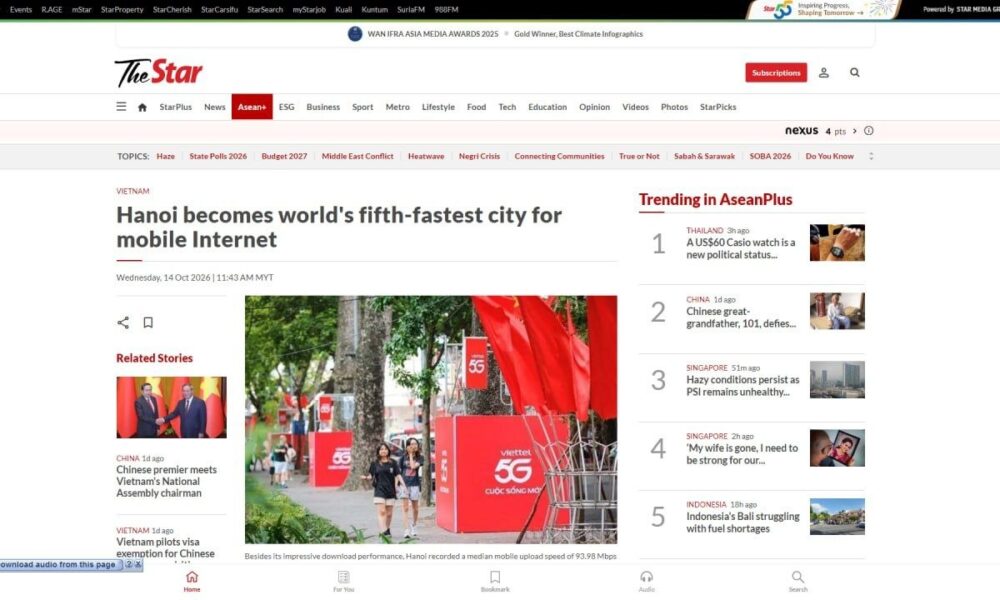Open Vietnam pilots visa exemption story
This screenshot has width=1000, height=600.
[x=165, y=548]
